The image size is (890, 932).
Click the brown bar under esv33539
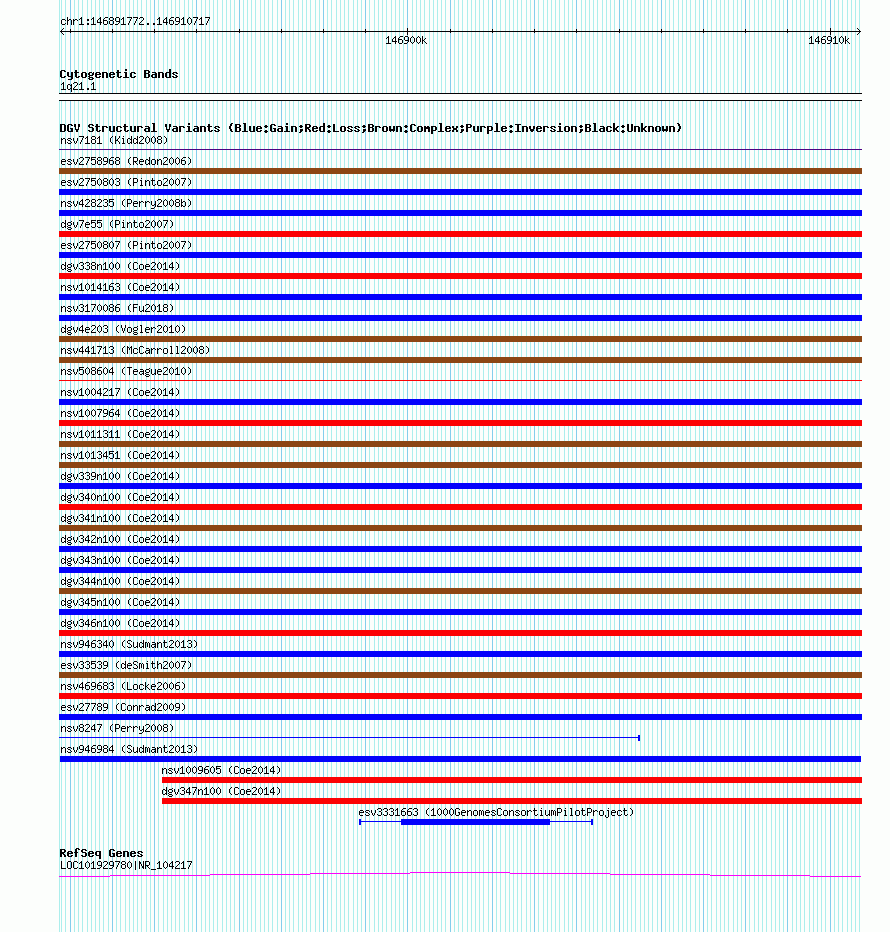coord(461,675)
